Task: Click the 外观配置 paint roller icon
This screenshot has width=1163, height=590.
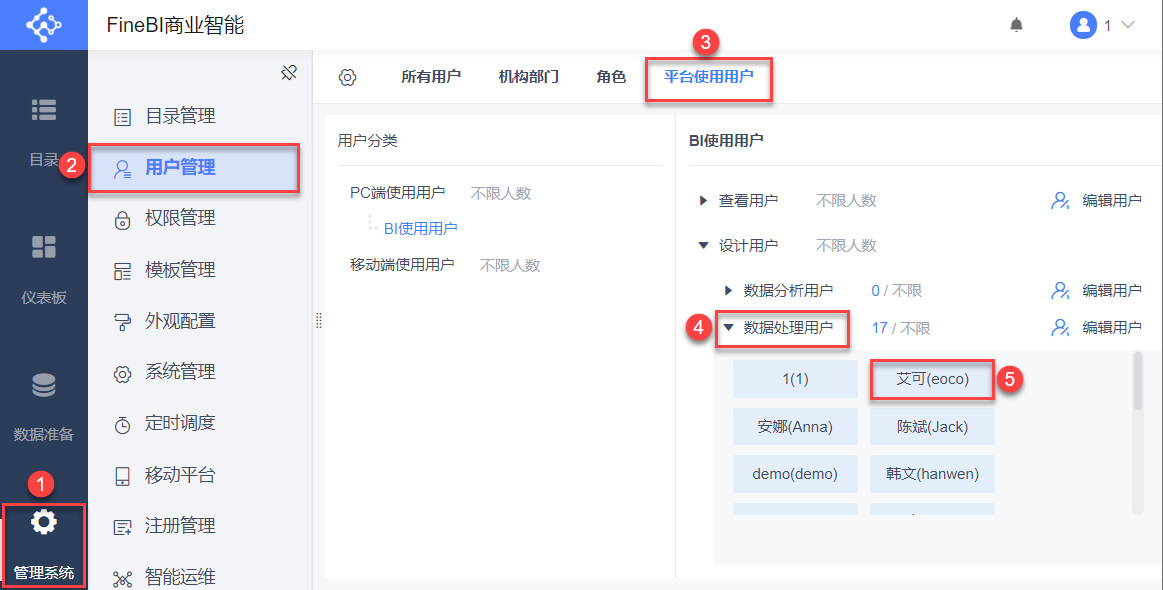Action: (122, 322)
